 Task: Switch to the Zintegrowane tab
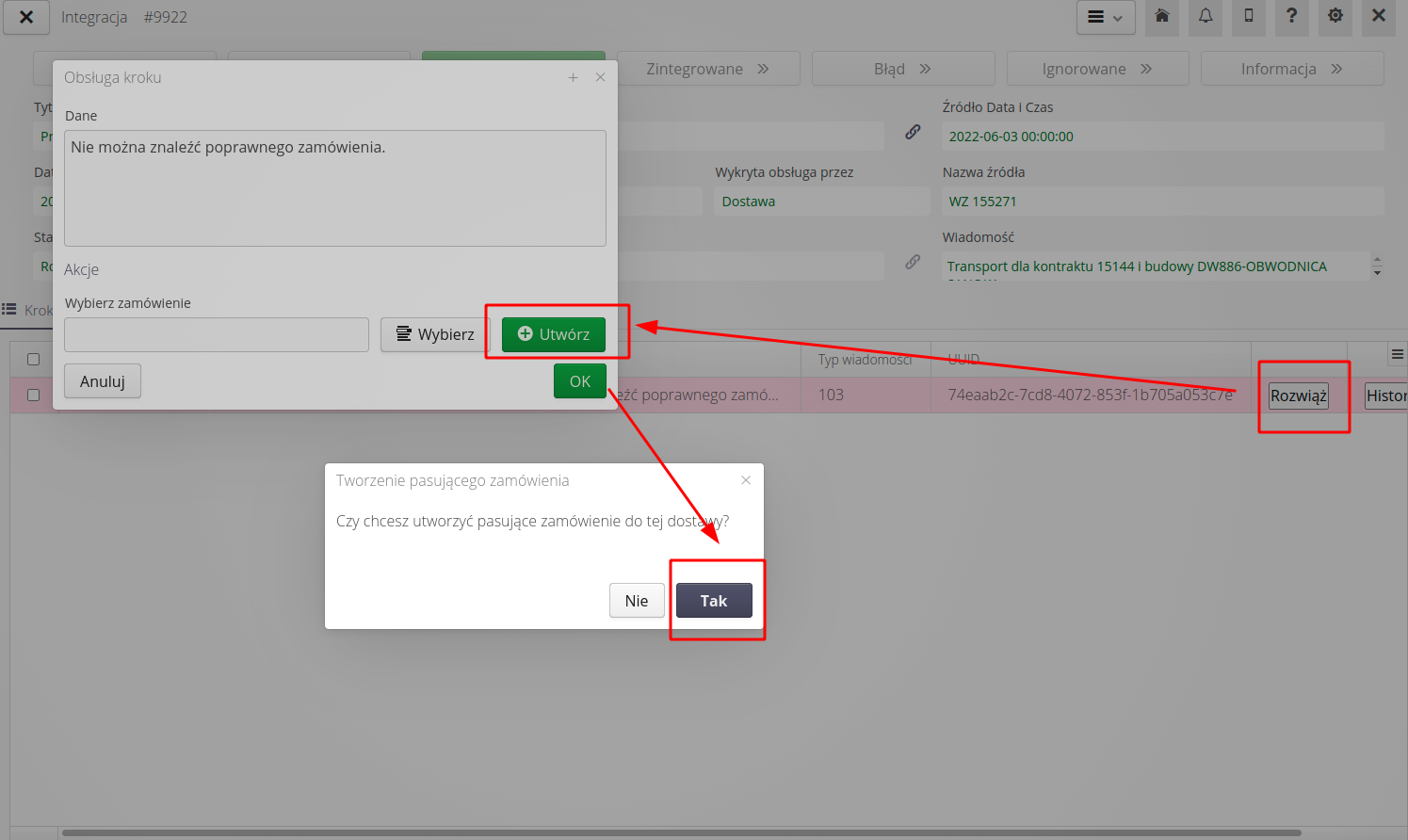pyautogui.click(x=708, y=68)
